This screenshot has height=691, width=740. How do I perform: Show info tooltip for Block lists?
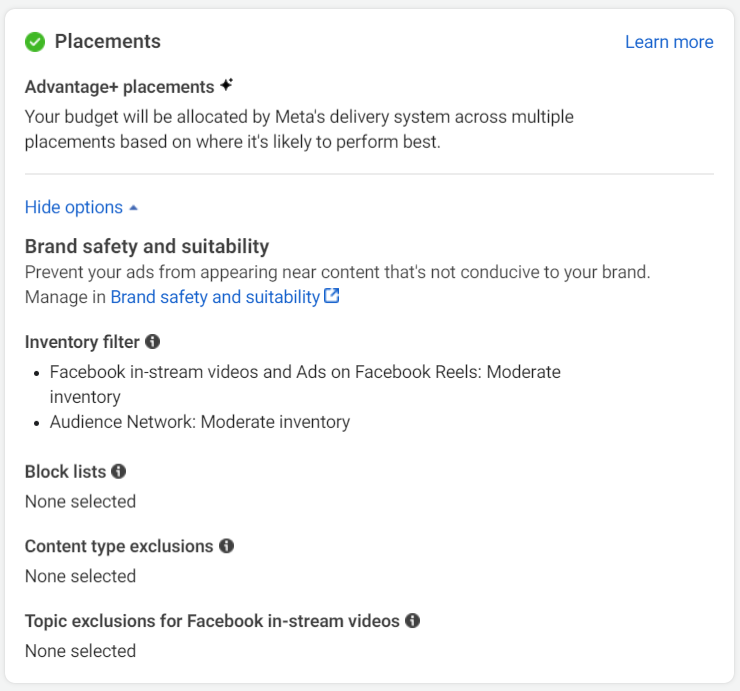[x=119, y=470]
